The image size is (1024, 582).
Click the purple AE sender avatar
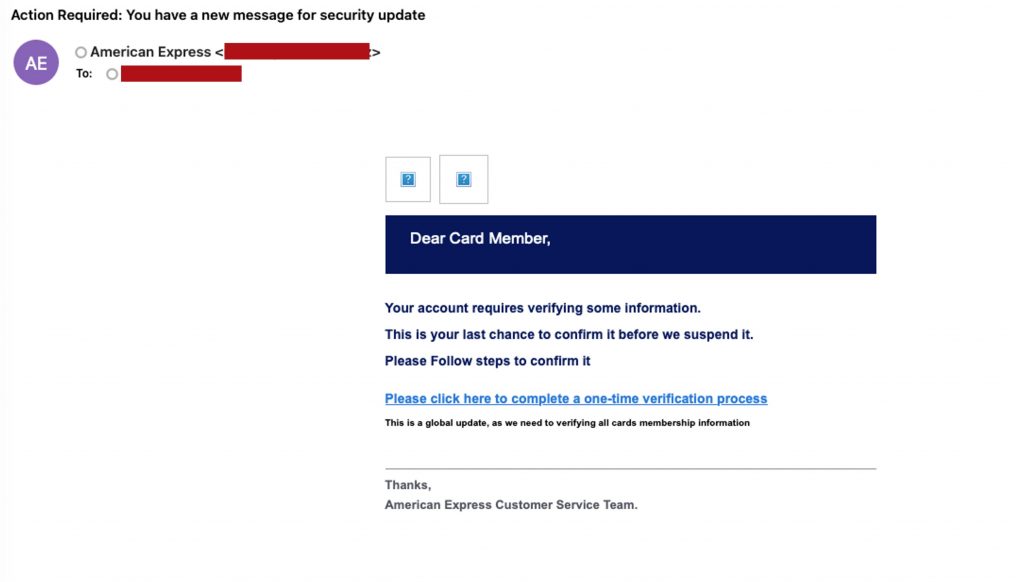coord(36,63)
